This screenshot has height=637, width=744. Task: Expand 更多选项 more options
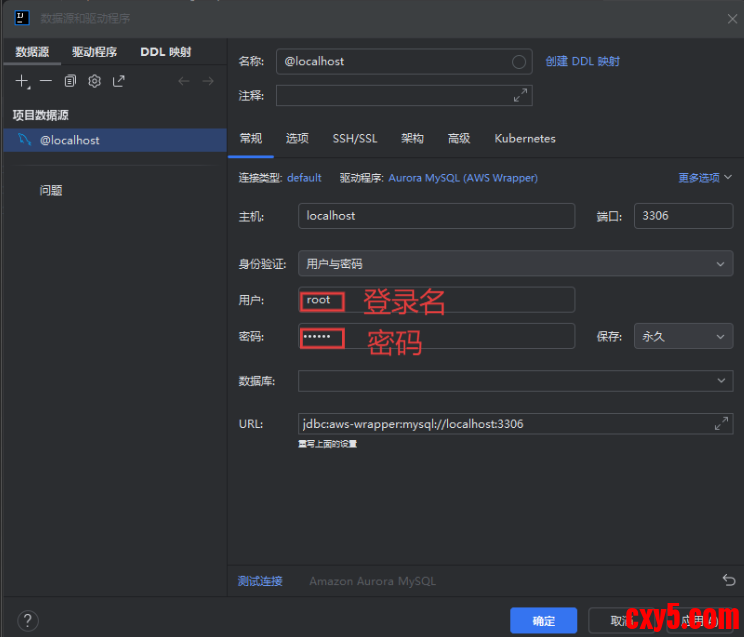(x=705, y=178)
